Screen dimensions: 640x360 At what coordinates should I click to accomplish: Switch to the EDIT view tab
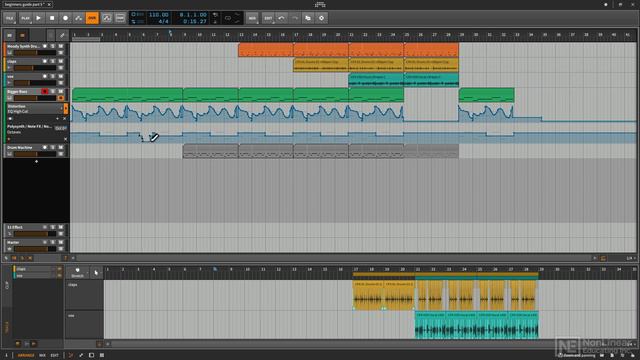54,356
